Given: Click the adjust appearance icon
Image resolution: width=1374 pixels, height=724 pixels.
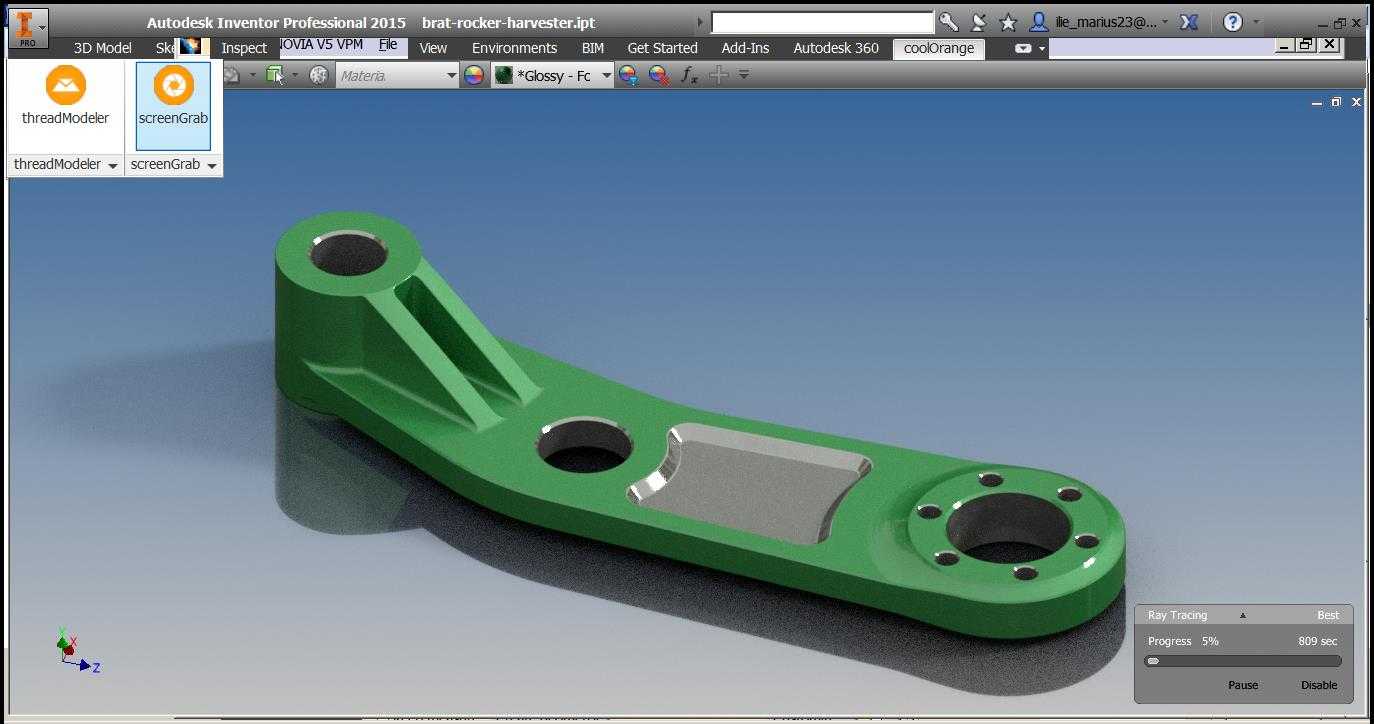Looking at the screenshot, I should pyautogui.click(x=628, y=75).
